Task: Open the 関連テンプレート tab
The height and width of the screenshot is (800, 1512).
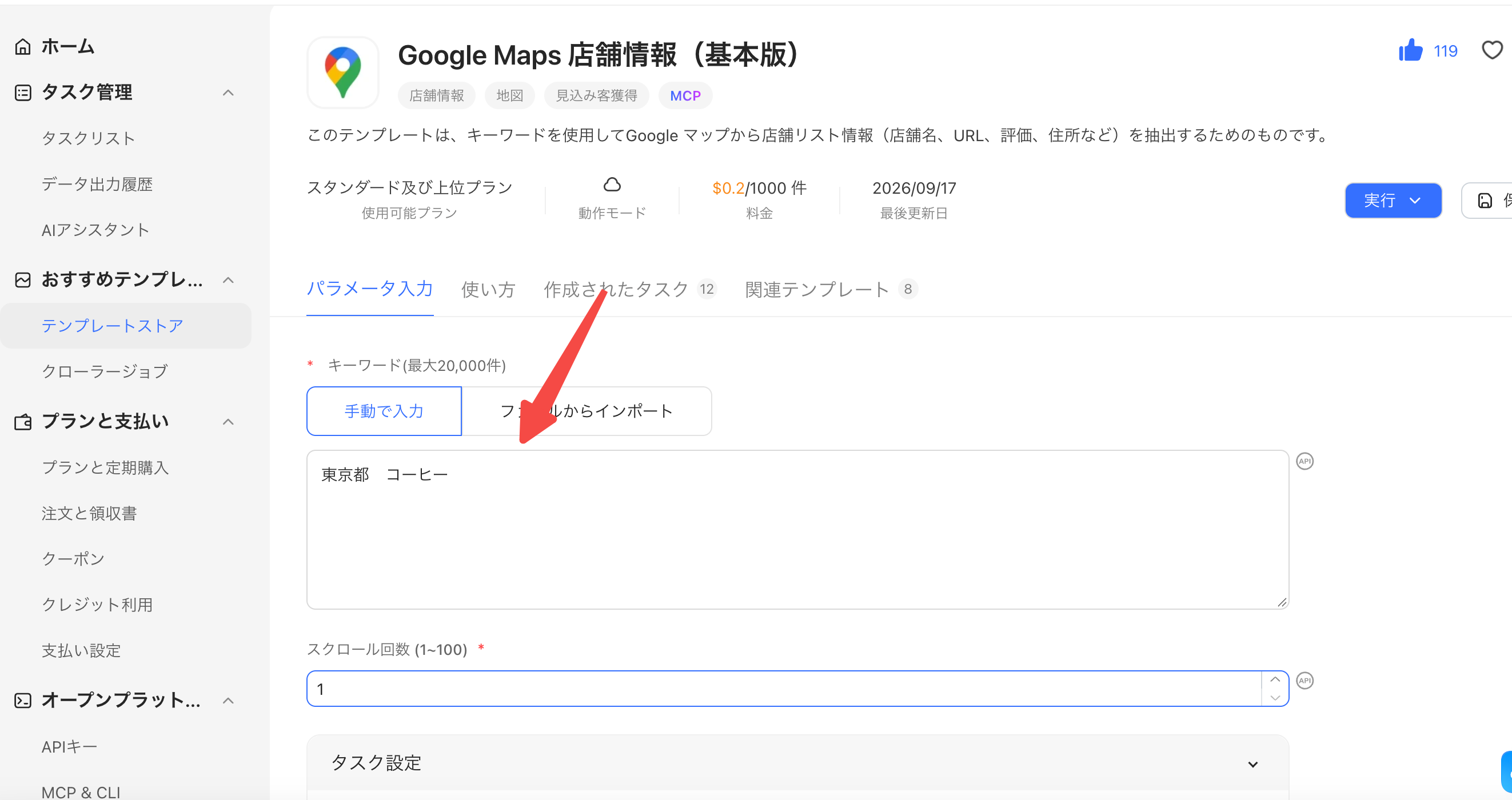Action: coord(831,289)
